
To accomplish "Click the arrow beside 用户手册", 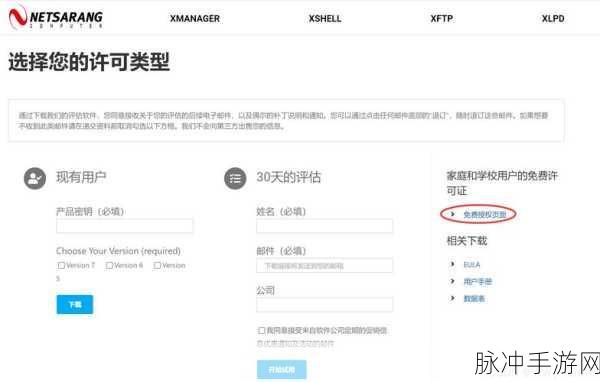I will 453,281.
